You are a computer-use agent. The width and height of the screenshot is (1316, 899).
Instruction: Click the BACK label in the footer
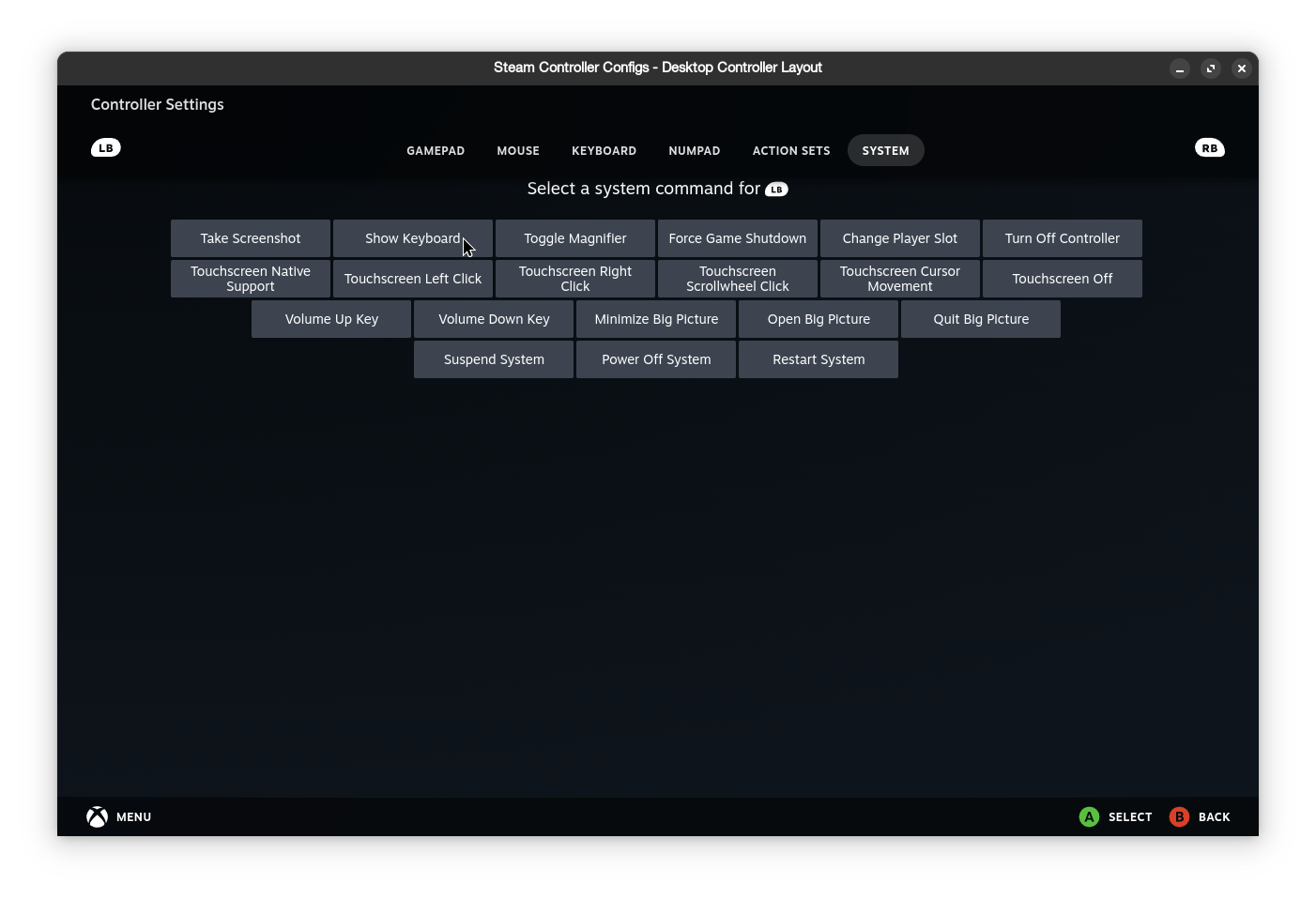point(1215,817)
